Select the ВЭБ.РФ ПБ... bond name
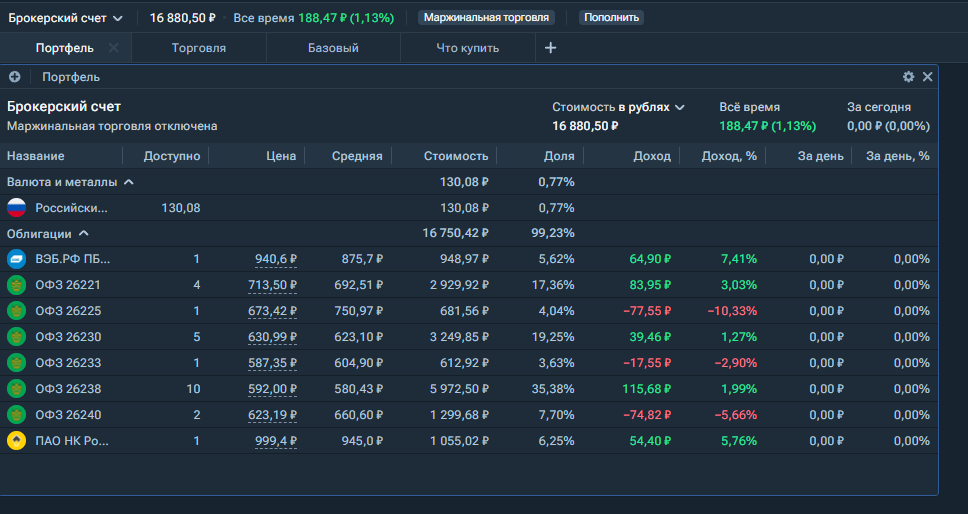968x514 pixels. click(x=73, y=259)
